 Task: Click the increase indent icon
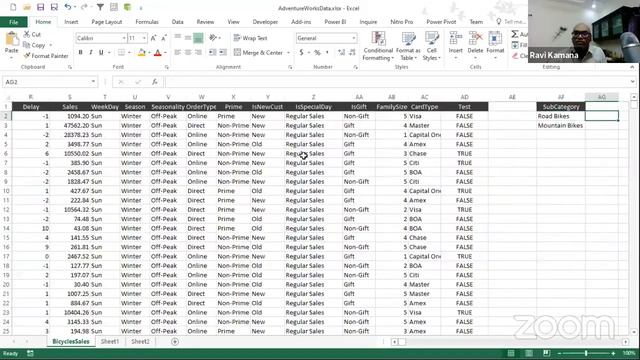pos(223,53)
